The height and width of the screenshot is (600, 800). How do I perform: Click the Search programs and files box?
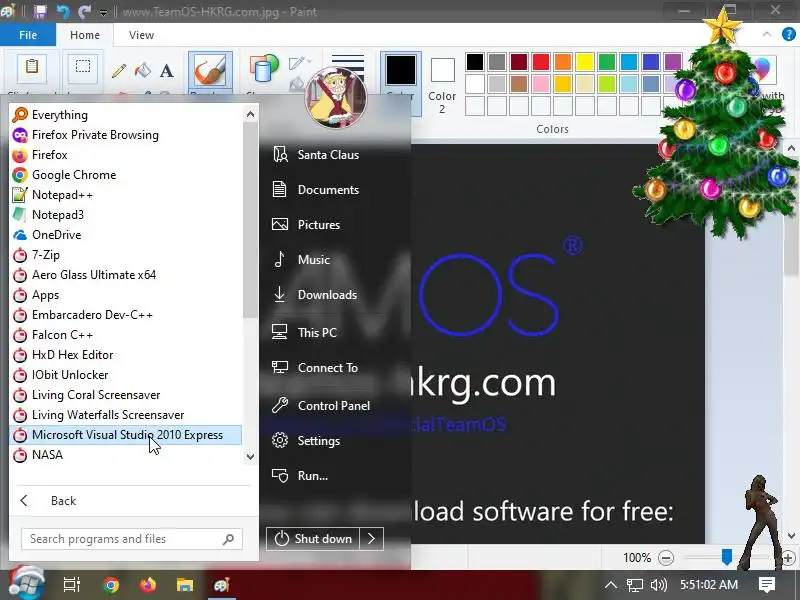click(x=132, y=539)
